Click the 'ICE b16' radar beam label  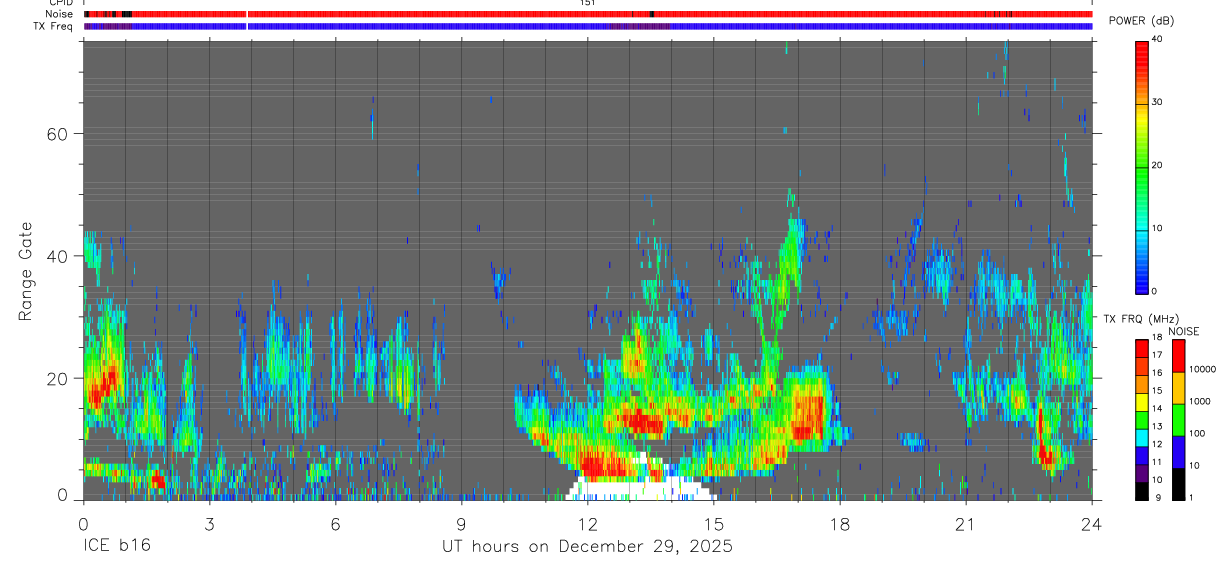(119, 547)
